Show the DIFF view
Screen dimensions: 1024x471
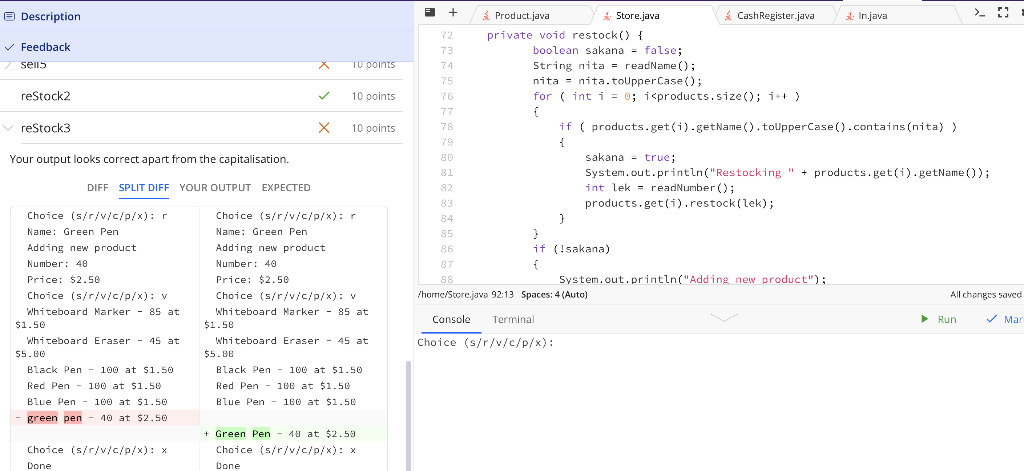tap(97, 187)
